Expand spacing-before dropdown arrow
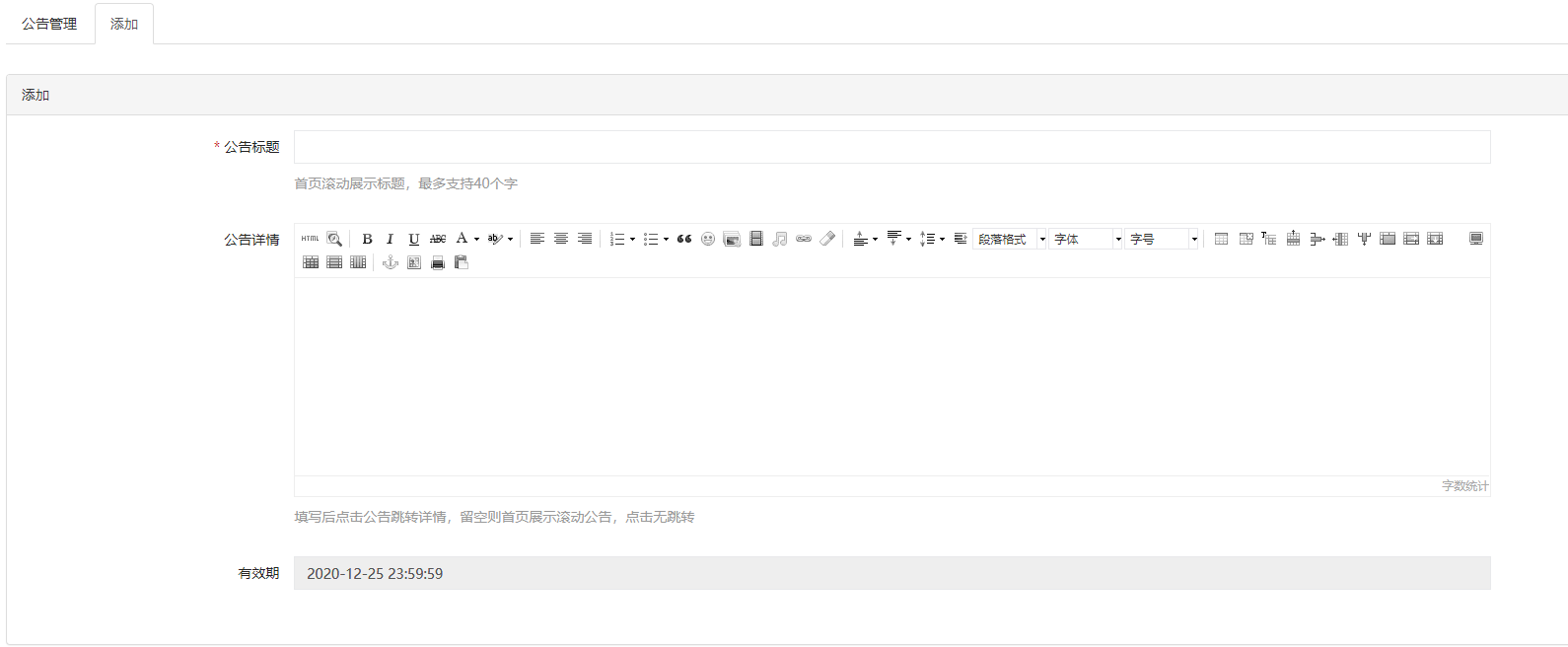This screenshot has width=1568, height=647. [875, 239]
